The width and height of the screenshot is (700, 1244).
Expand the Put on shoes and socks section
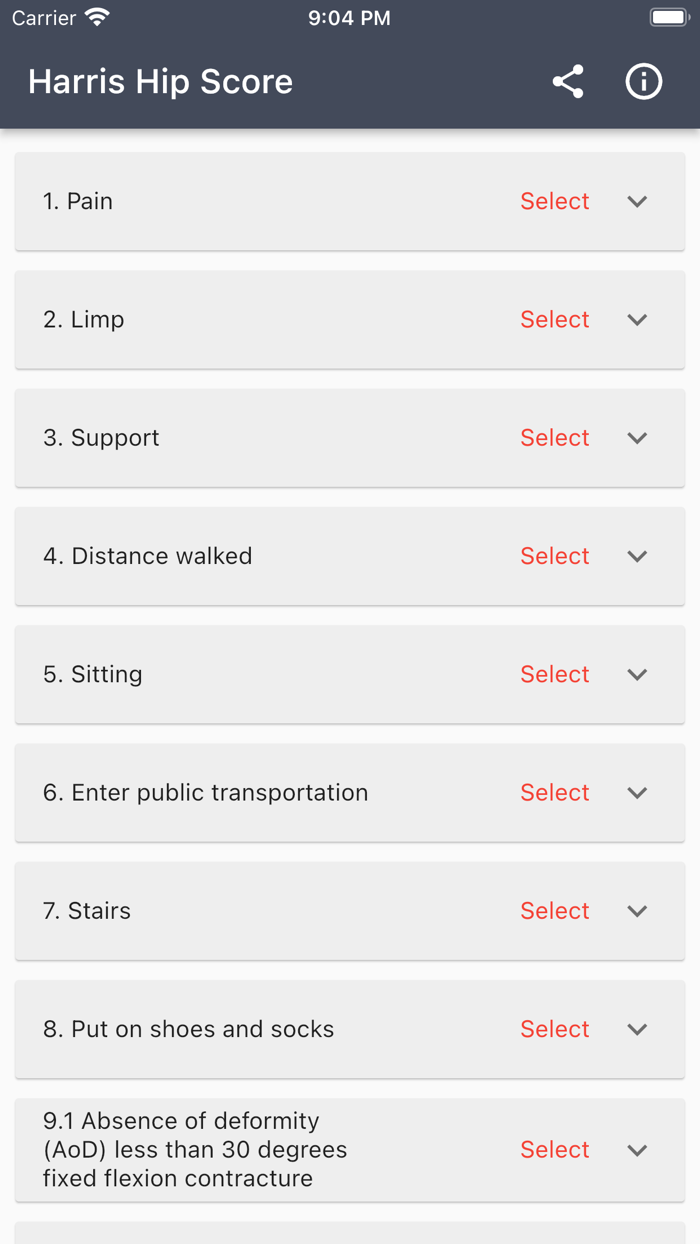[x=637, y=1029]
